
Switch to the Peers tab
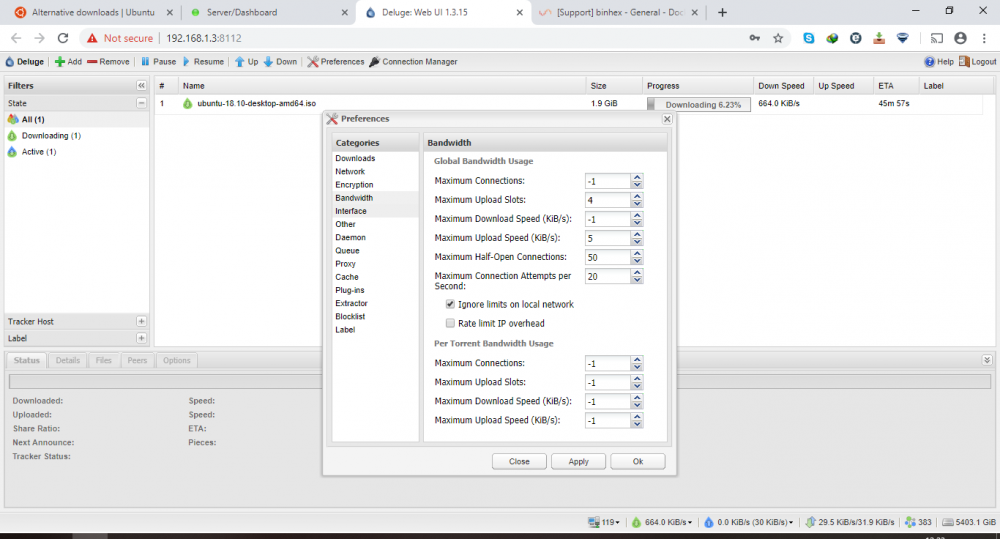click(x=137, y=360)
